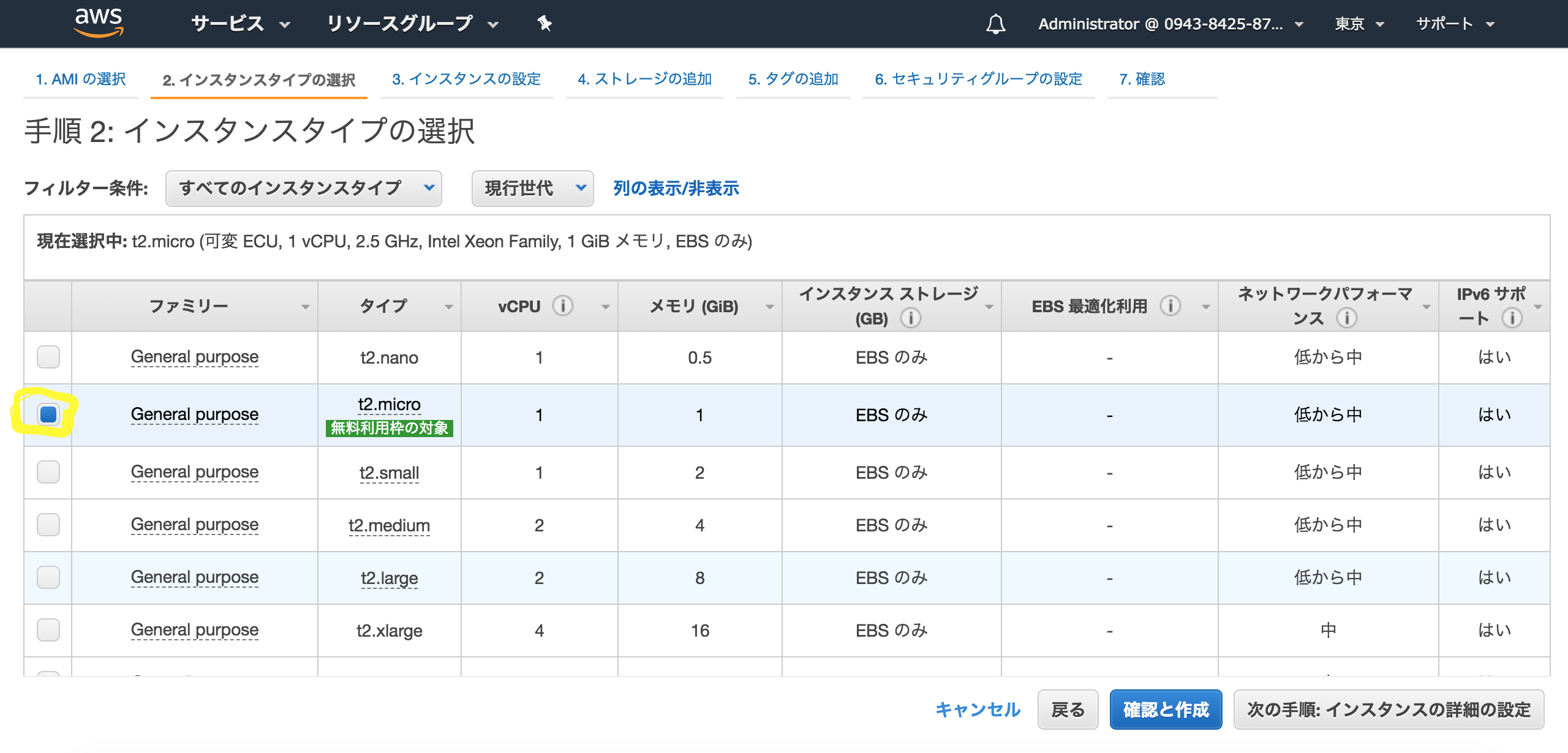Open the notifications bell icon
Screen dimensions: 1568x753
tap(995, 24)
